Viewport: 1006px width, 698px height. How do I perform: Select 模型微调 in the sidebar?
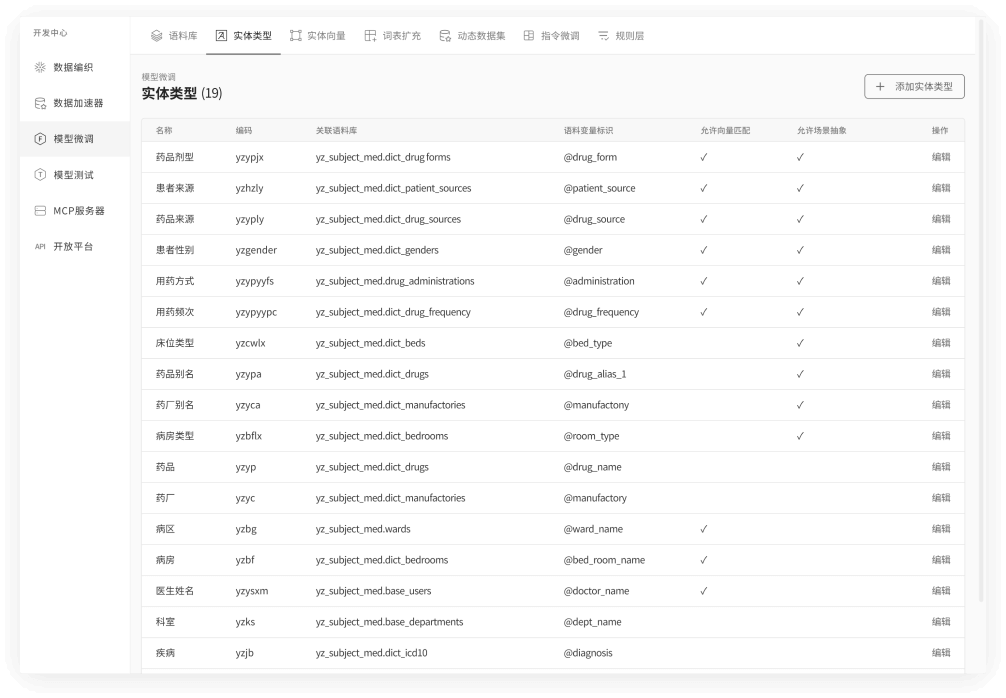point(73,139)
